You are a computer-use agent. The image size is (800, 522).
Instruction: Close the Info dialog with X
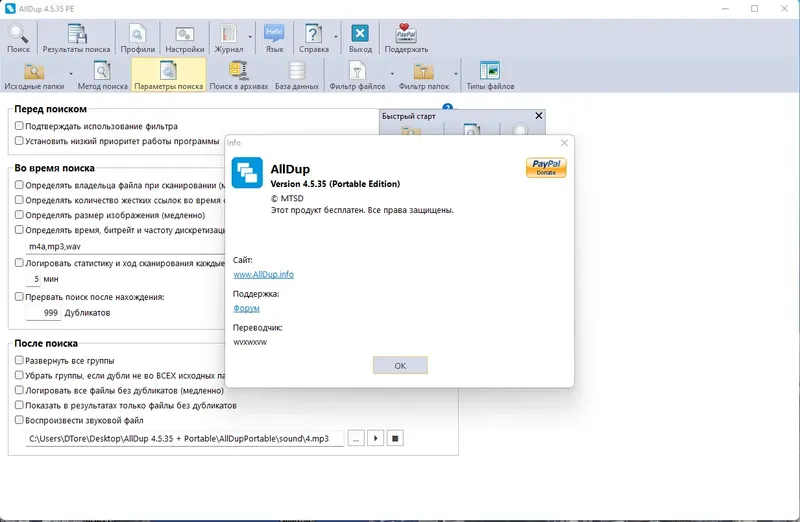tap(564, 143)
